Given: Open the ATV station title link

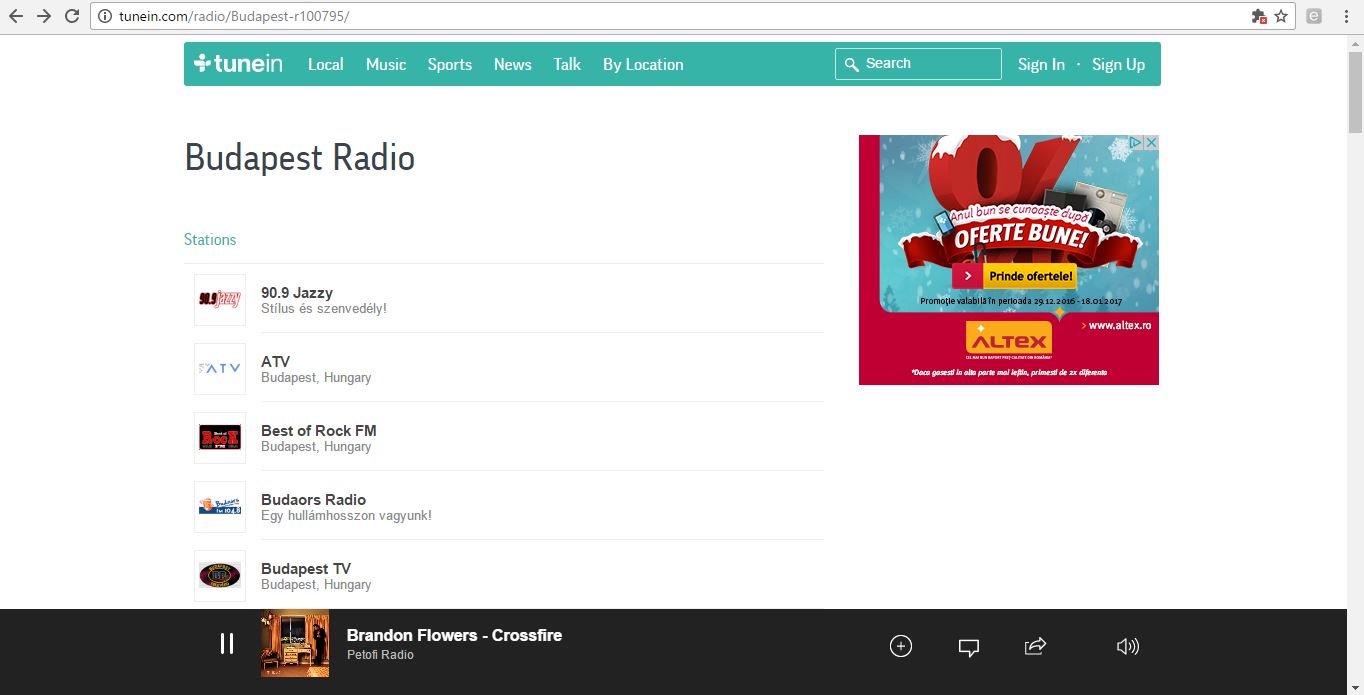Looking at the screenshot, I should (x=276, y=362).
